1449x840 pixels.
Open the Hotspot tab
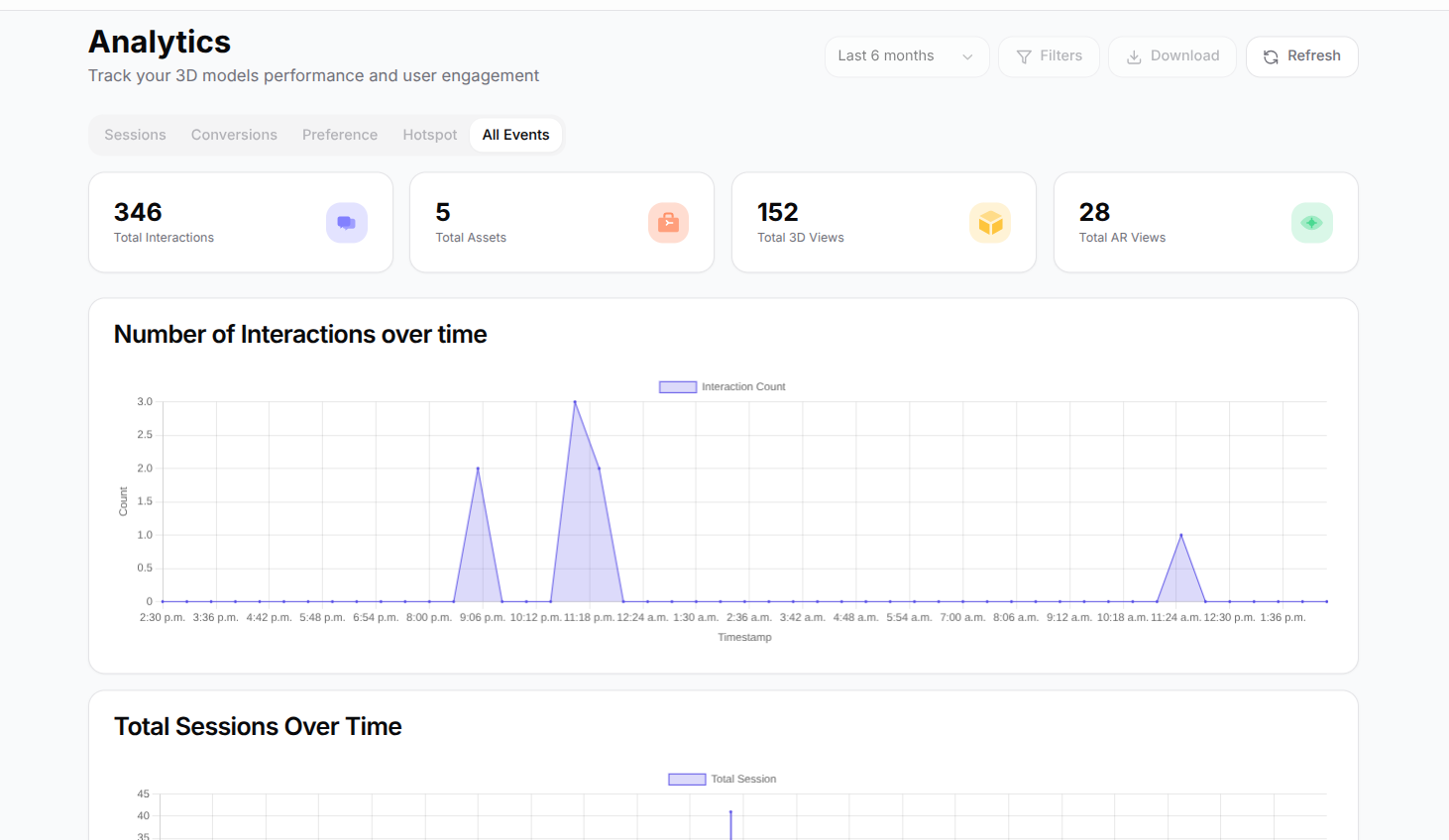(430, 135)
